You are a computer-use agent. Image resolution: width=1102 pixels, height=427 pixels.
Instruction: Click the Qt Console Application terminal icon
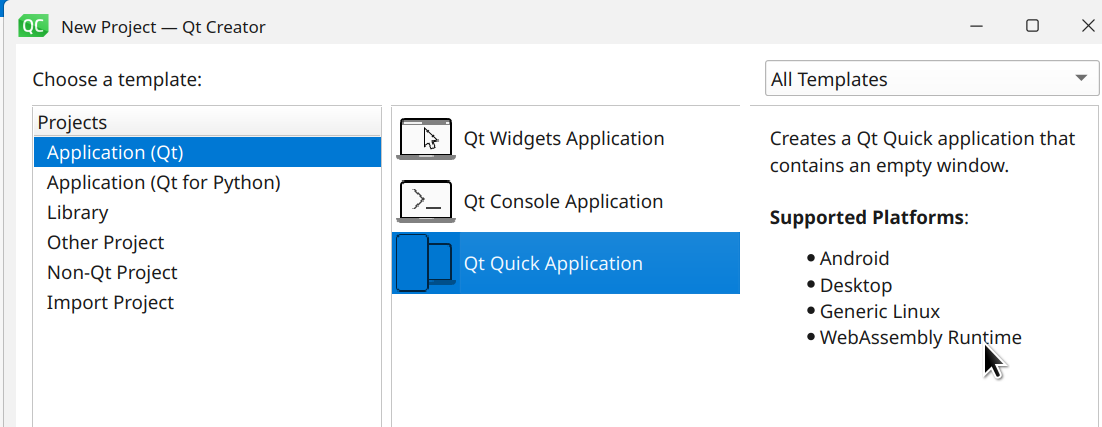(426, 201)
